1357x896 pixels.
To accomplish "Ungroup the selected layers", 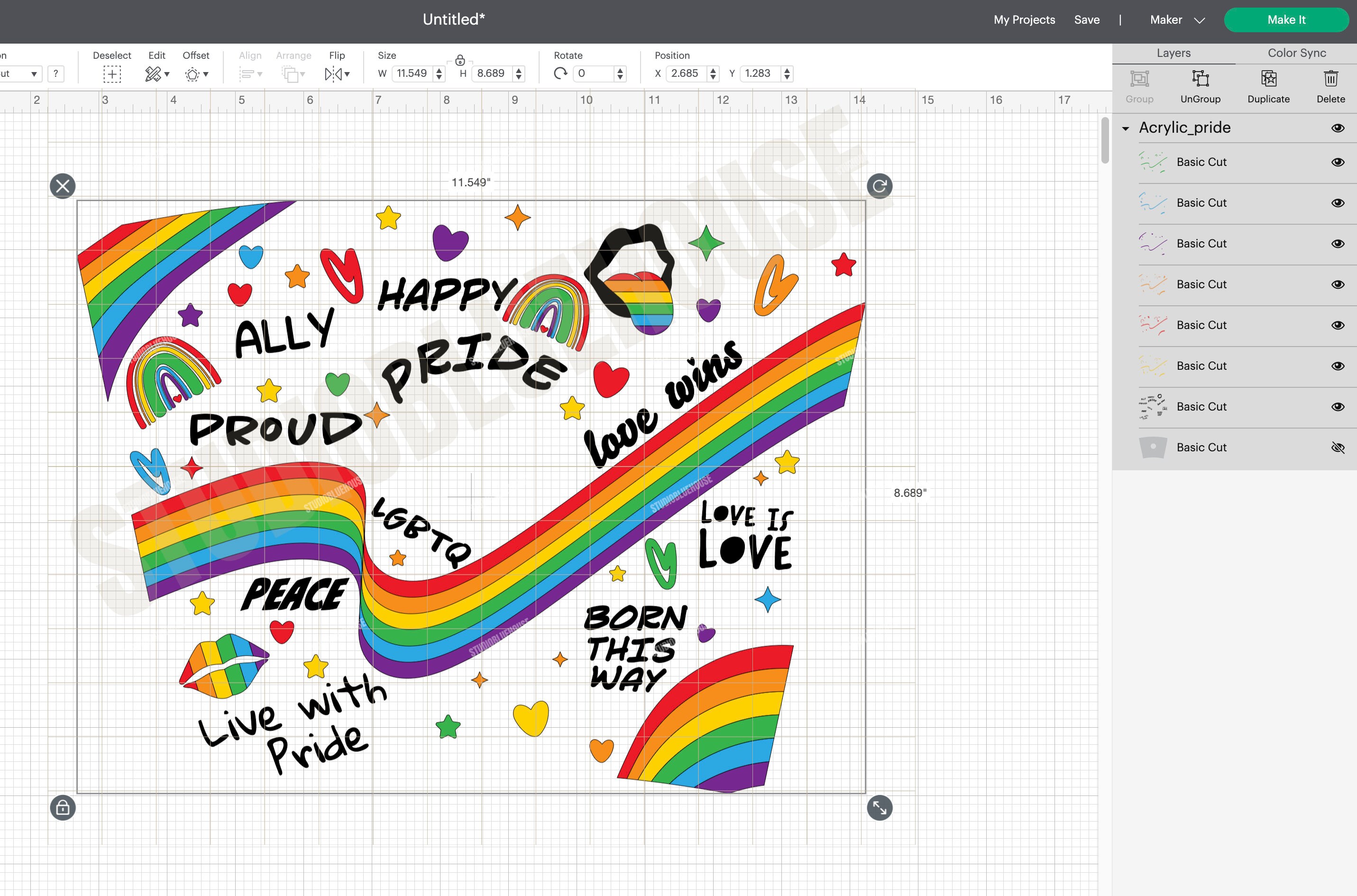I will pyautogui.click(x=1201, y=86).
